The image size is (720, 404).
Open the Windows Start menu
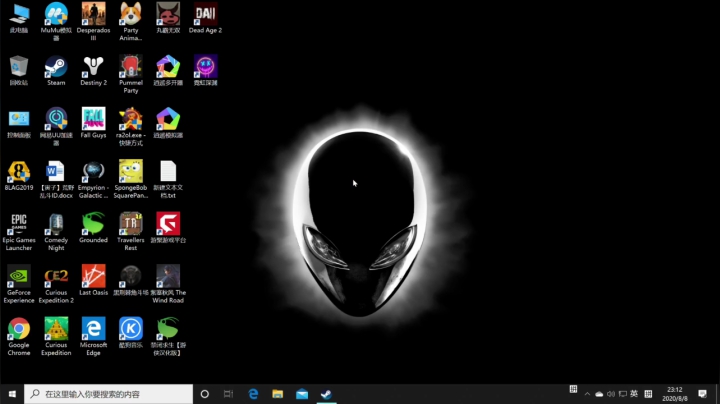pyautogui.click(x=12, y=394)
